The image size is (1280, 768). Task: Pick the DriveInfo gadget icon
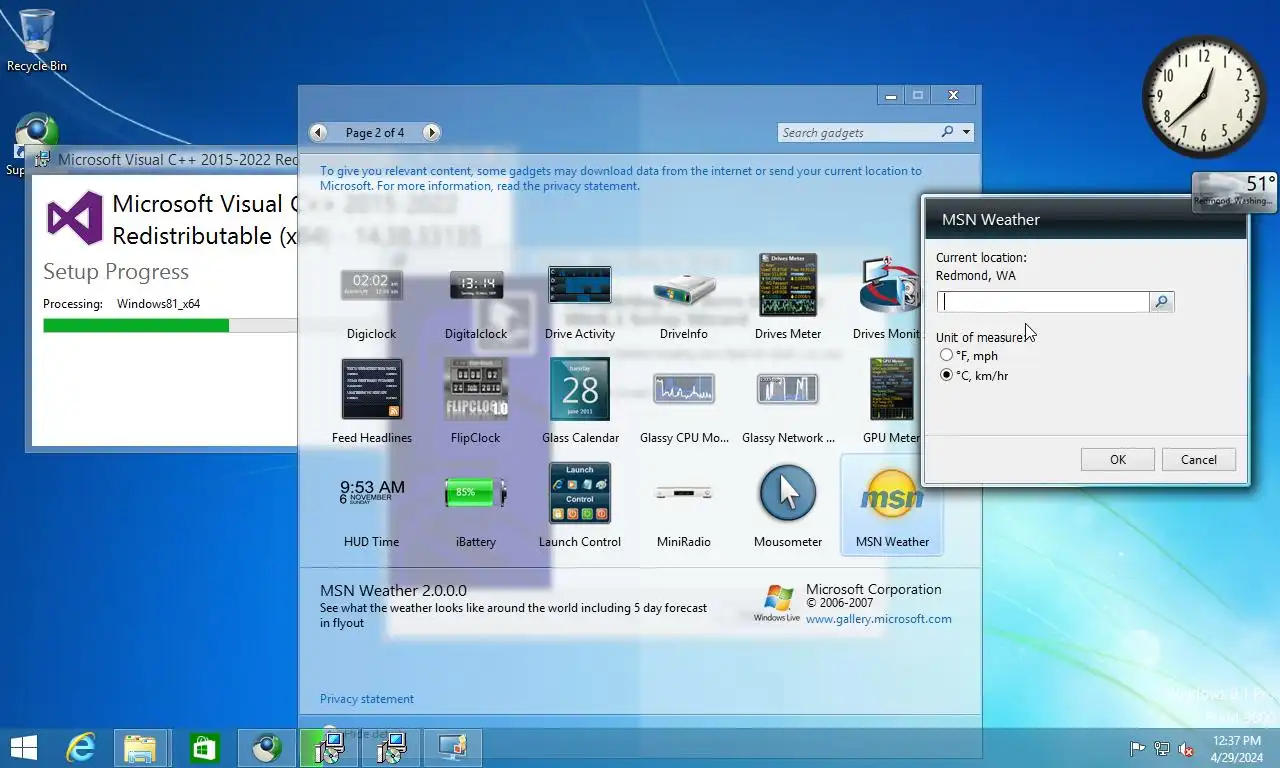tap(684, 289)
